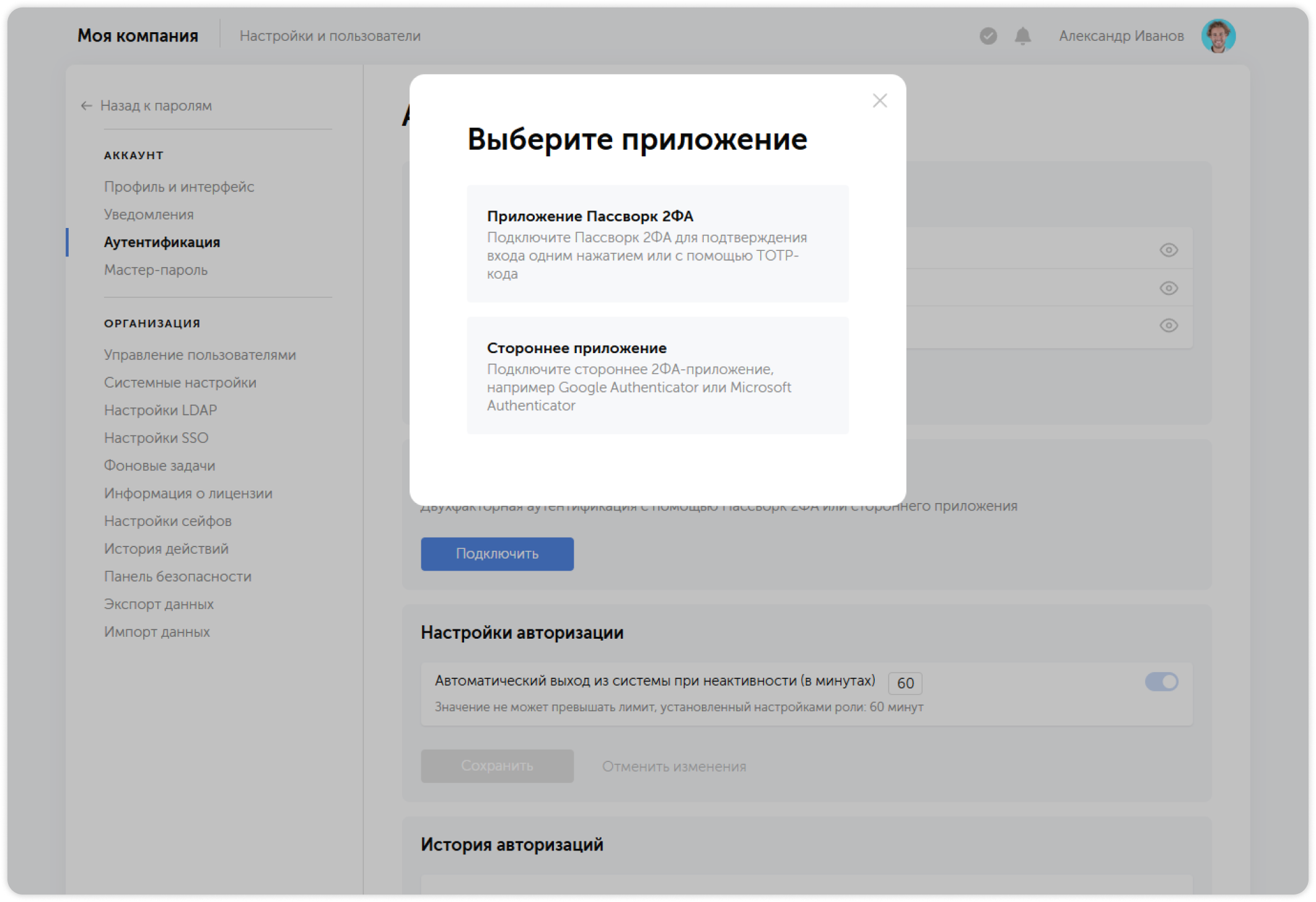Close the 'Выберите приложение' modal
The image size is (1316, 902).
pyautogui.click(x=879, y=100)
